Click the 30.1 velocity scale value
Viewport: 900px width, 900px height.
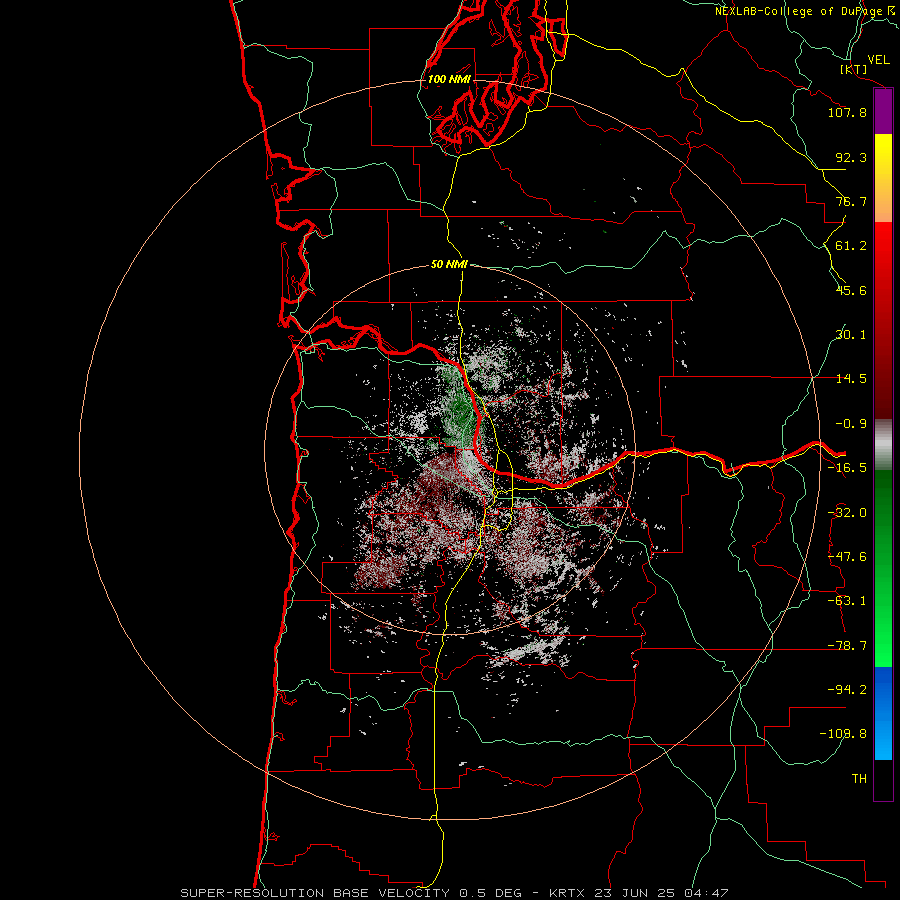[x=851, y=335]
